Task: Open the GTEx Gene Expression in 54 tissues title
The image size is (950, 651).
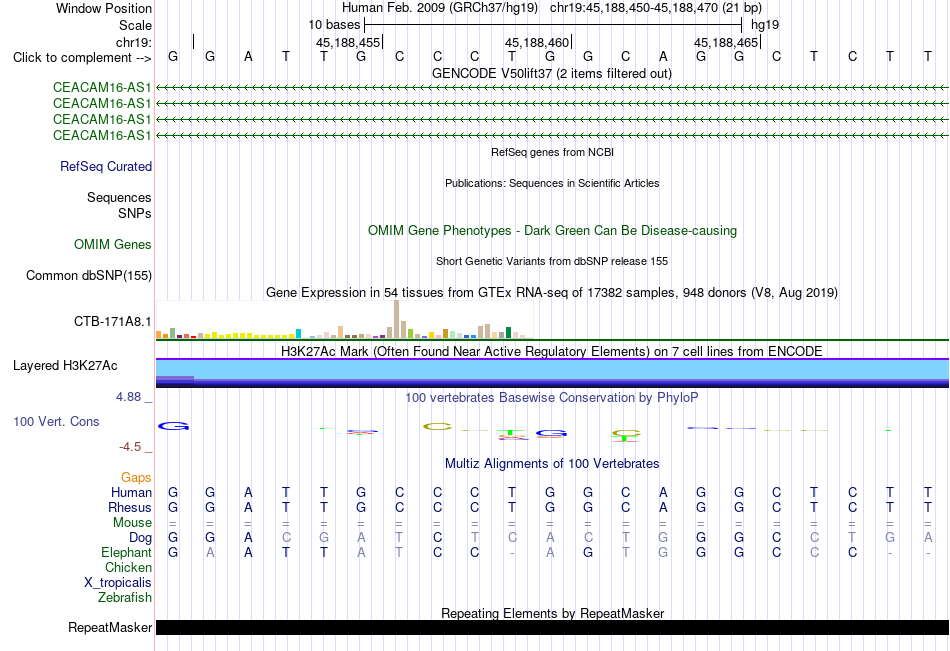Action: (x=551, y=293)
